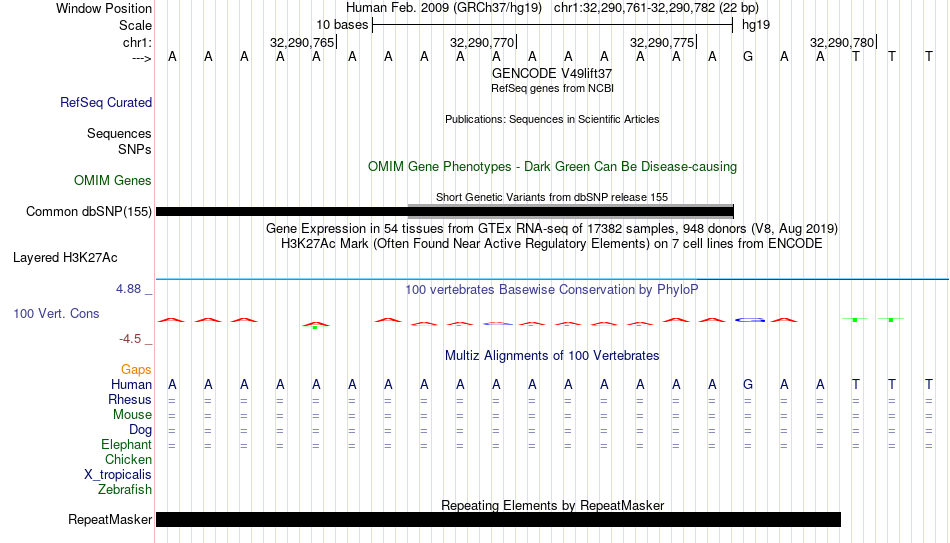Click the Sequences track label

pos(119,133)
